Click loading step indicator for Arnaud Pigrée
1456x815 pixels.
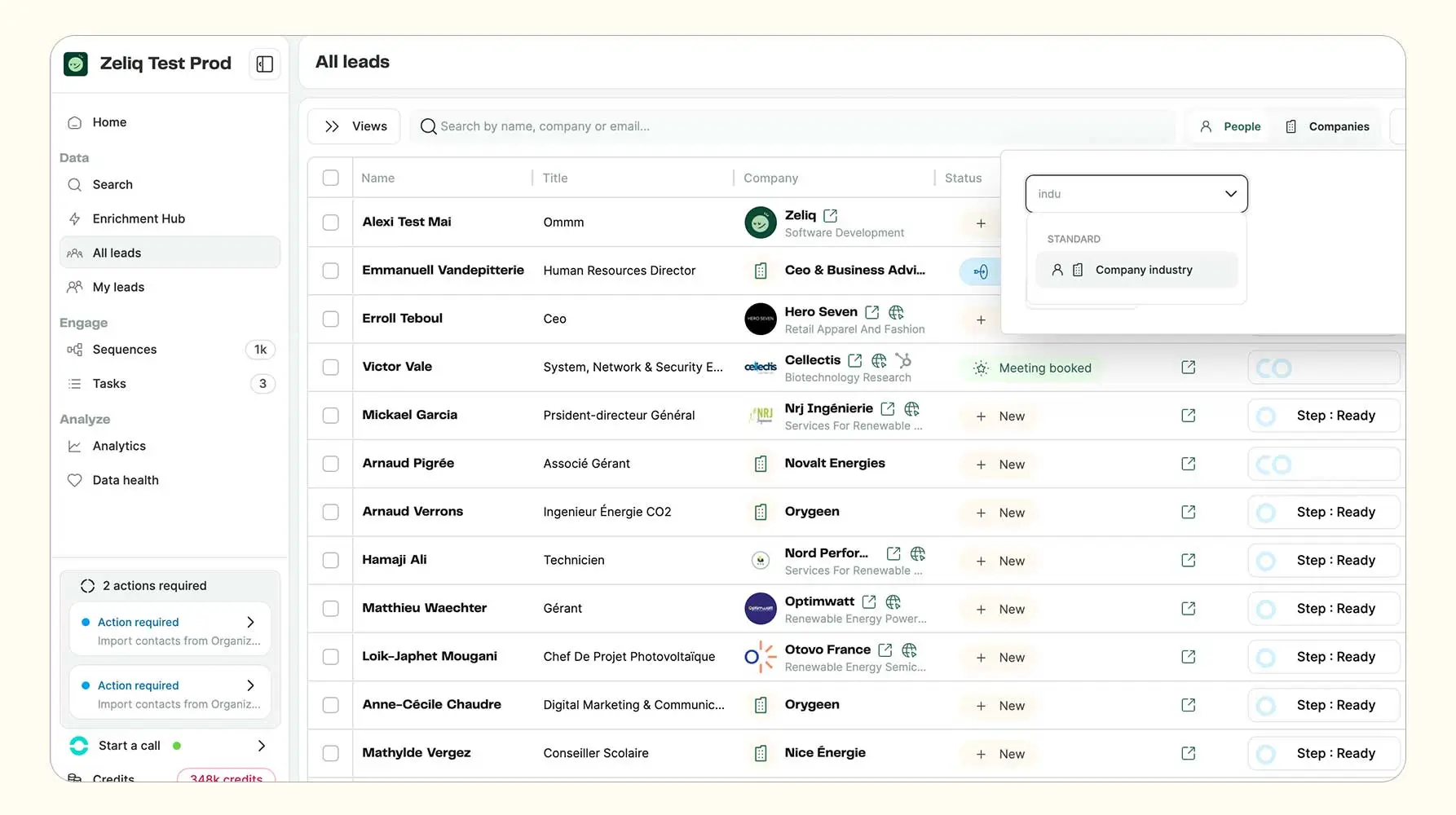1324,465
